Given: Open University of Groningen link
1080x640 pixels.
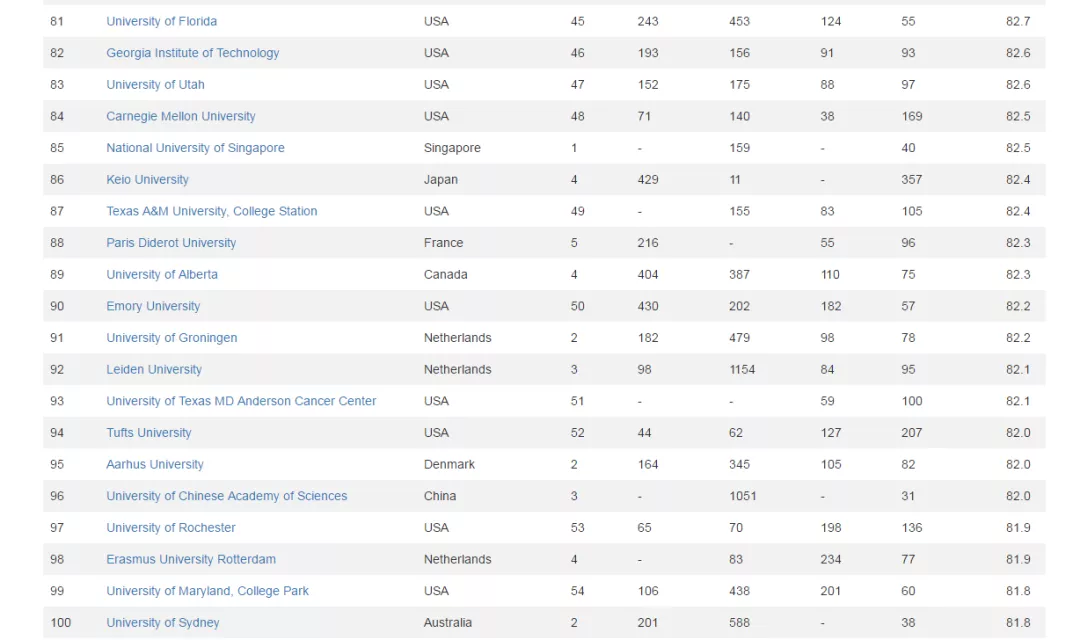Looking at the screenshot, I should [172, 338].
